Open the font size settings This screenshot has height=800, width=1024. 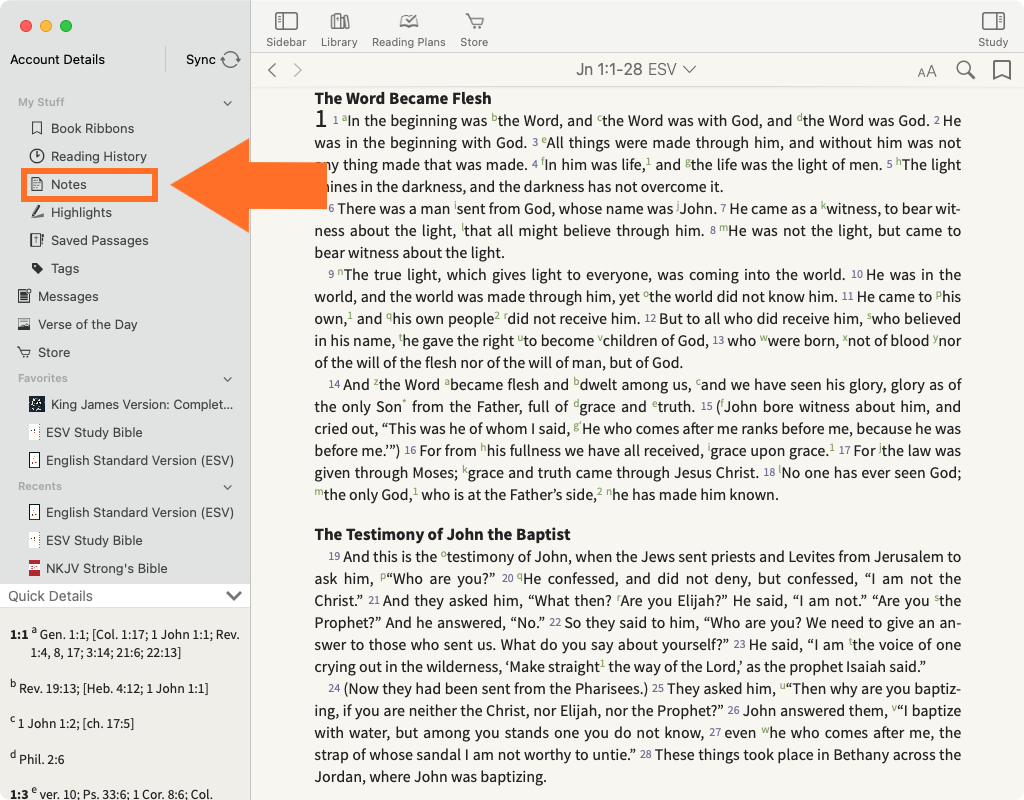pos(927,71)
